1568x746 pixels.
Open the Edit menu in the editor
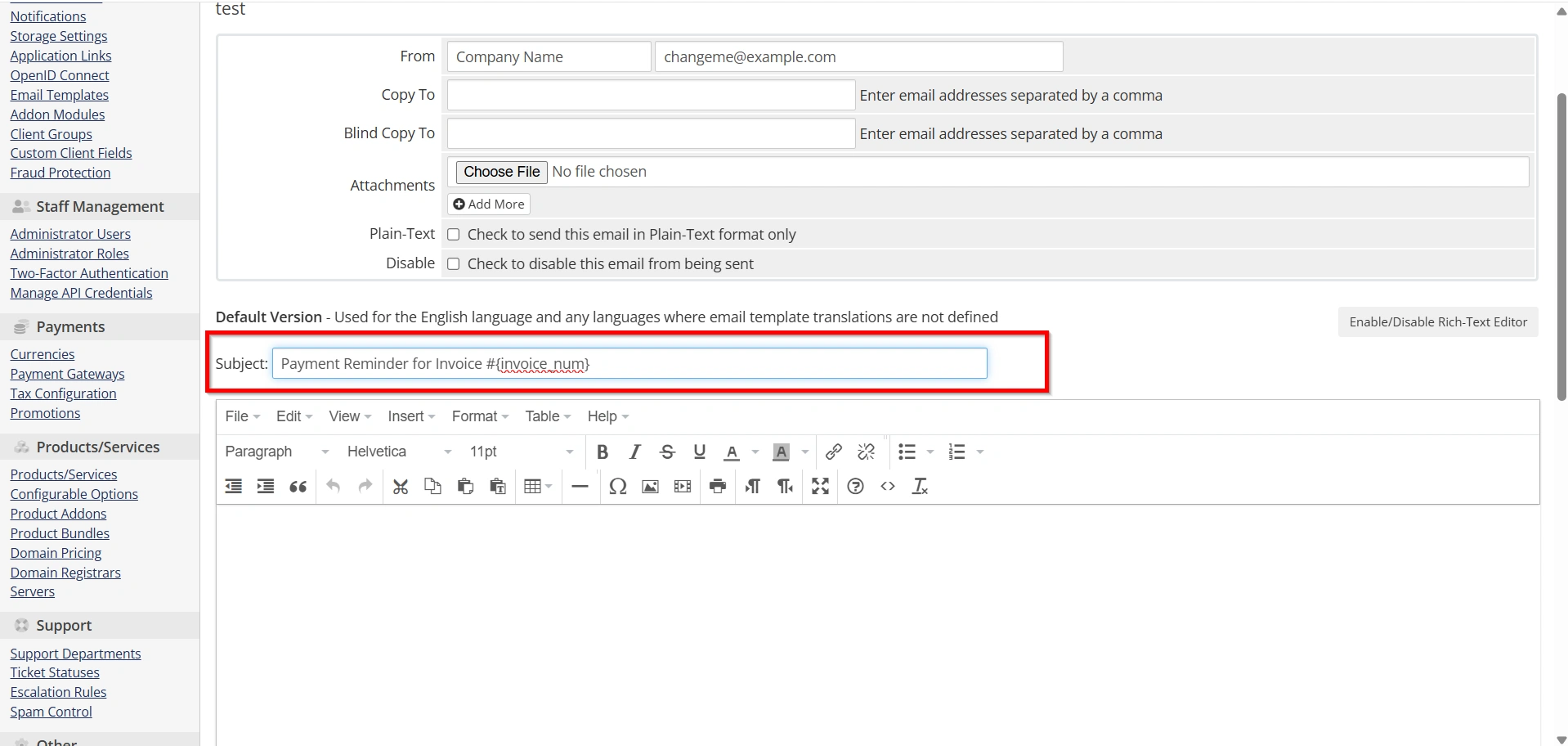294,416
